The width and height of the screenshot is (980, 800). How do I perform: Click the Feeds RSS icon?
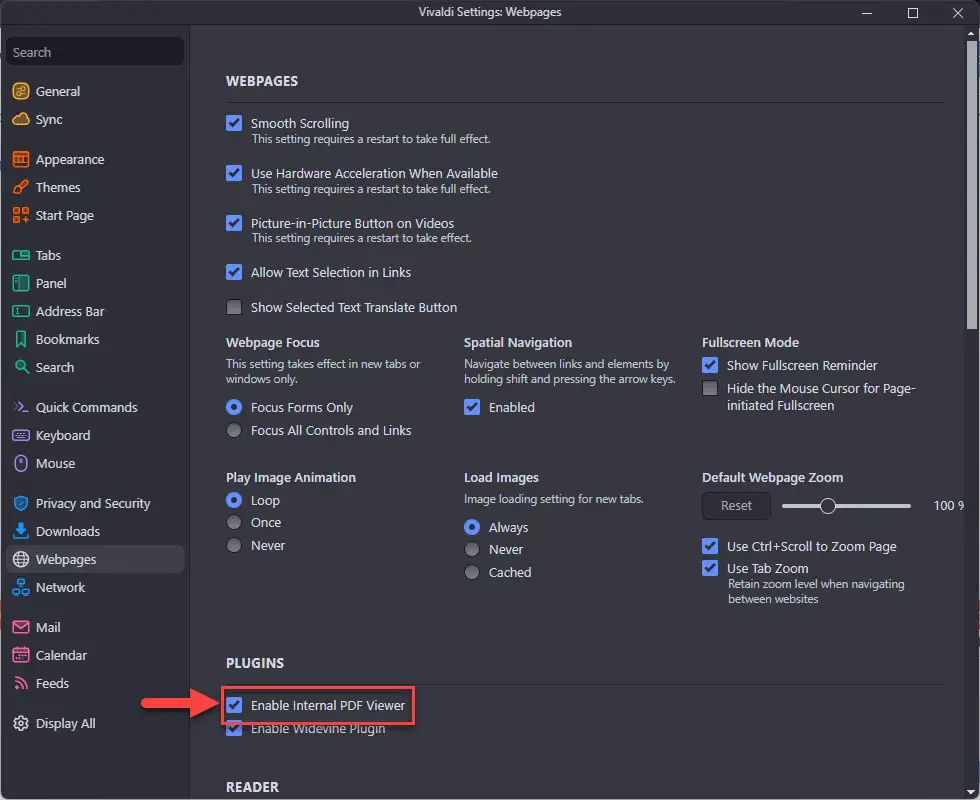tap(21, 683)
